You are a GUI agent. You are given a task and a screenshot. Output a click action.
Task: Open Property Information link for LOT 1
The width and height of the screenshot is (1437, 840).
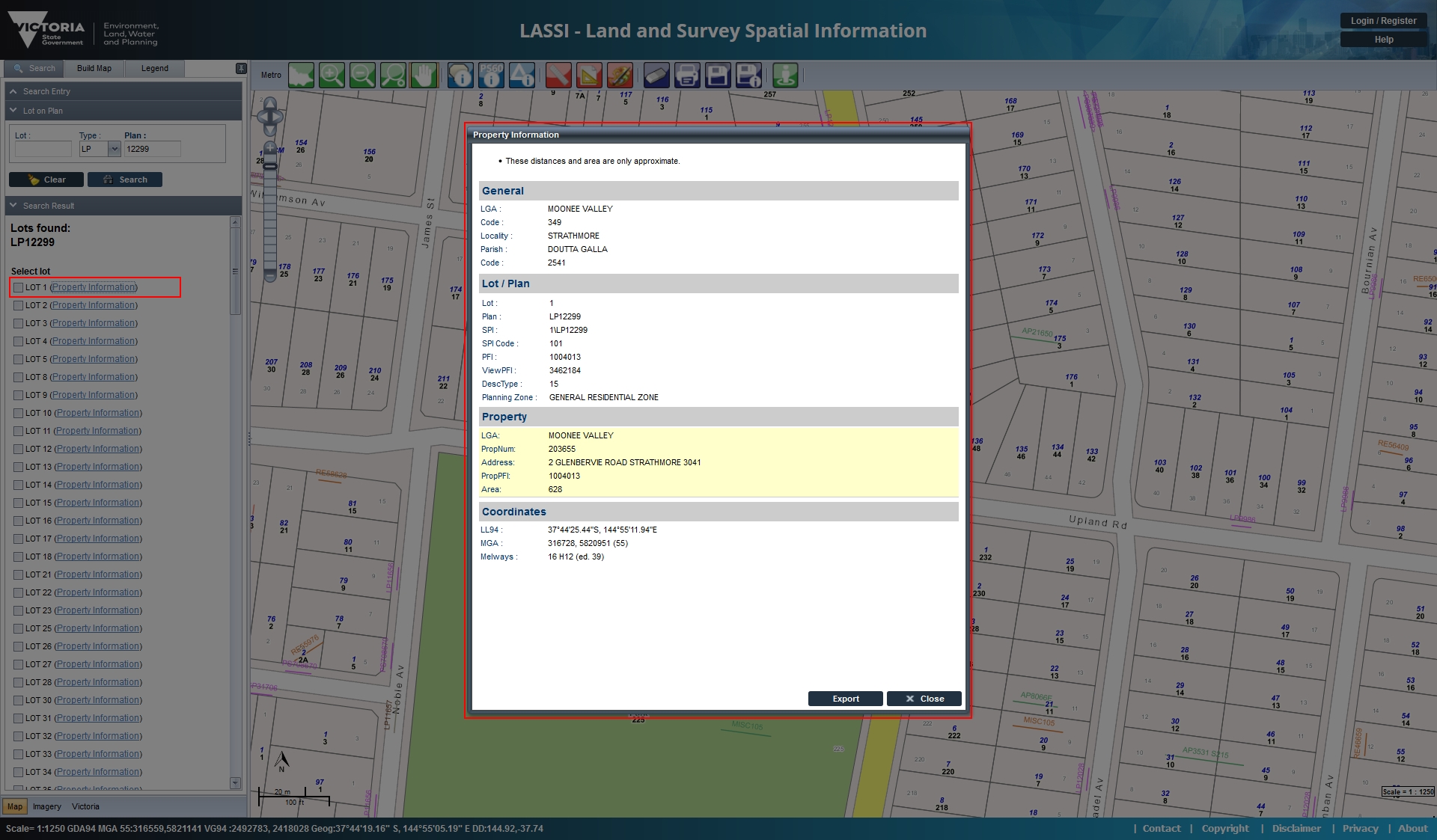tap(94, 287)
